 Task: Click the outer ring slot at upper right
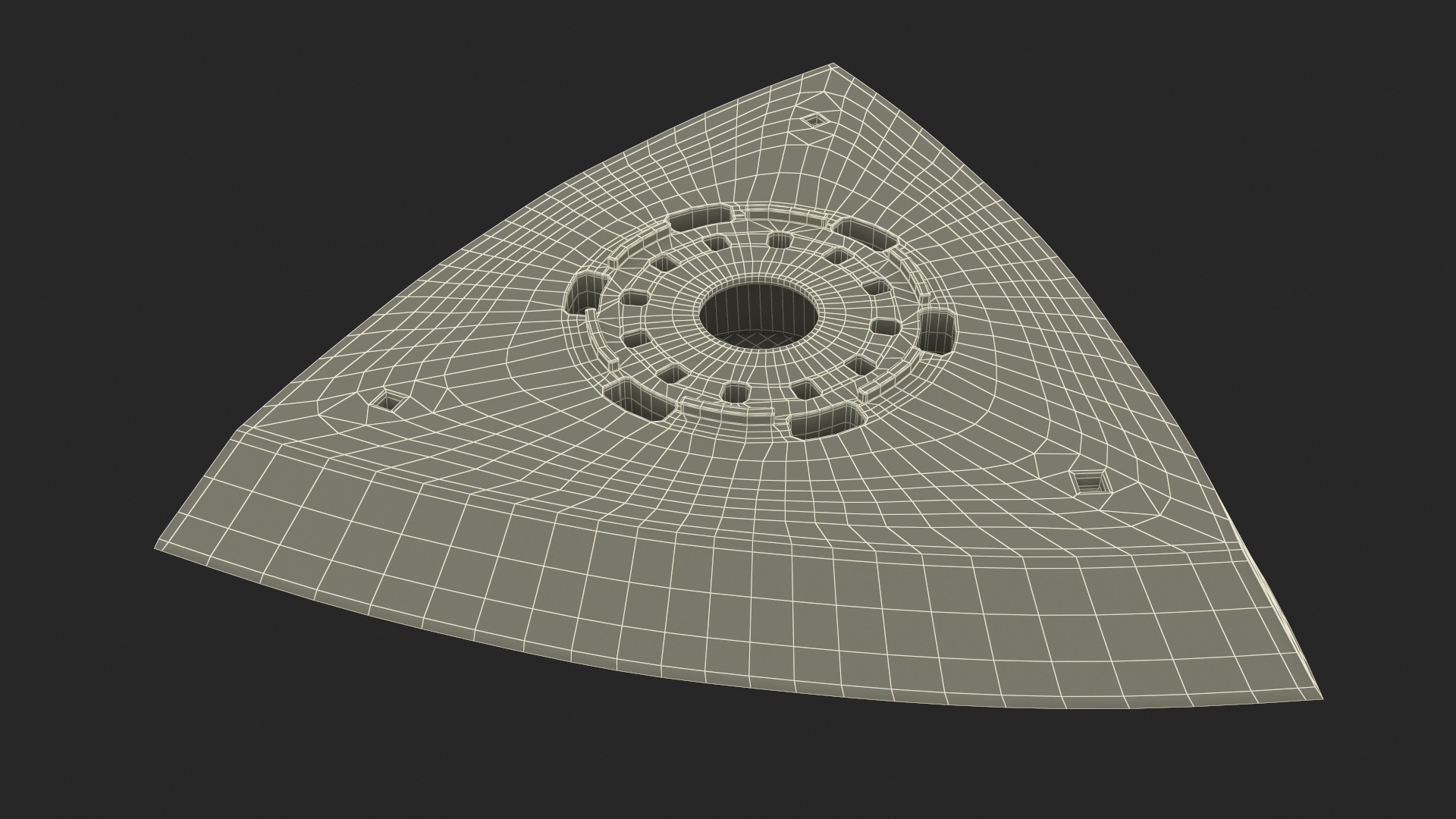(864, 233)
